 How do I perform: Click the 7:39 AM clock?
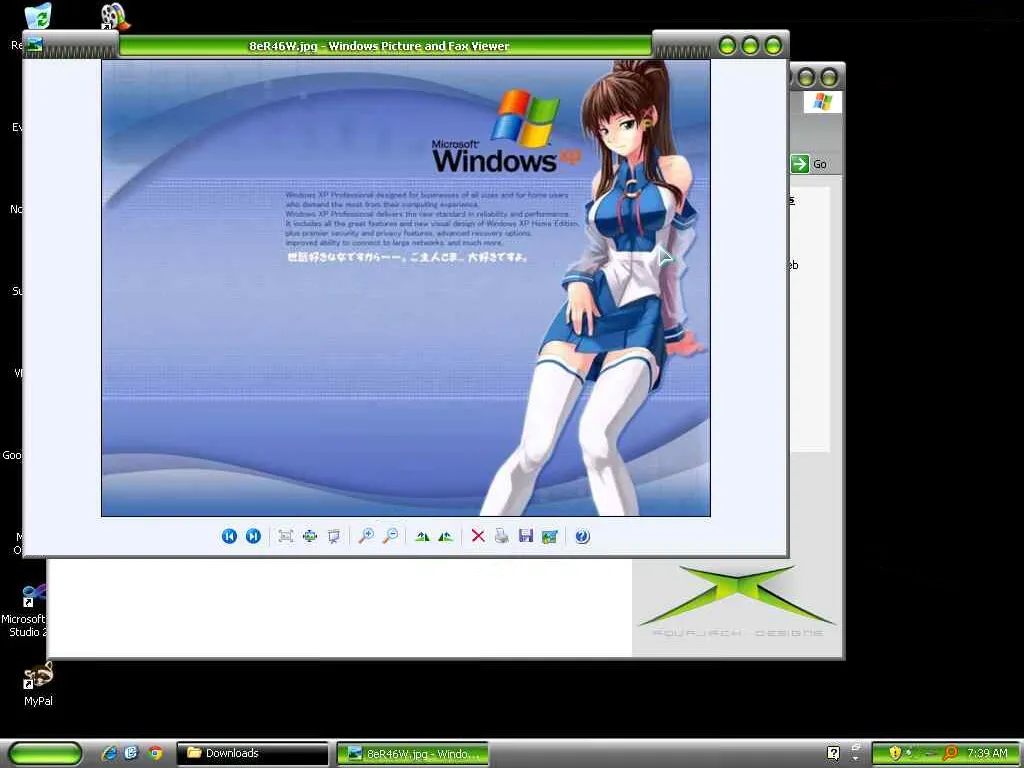pyautogui.click(x=987, y=753)
